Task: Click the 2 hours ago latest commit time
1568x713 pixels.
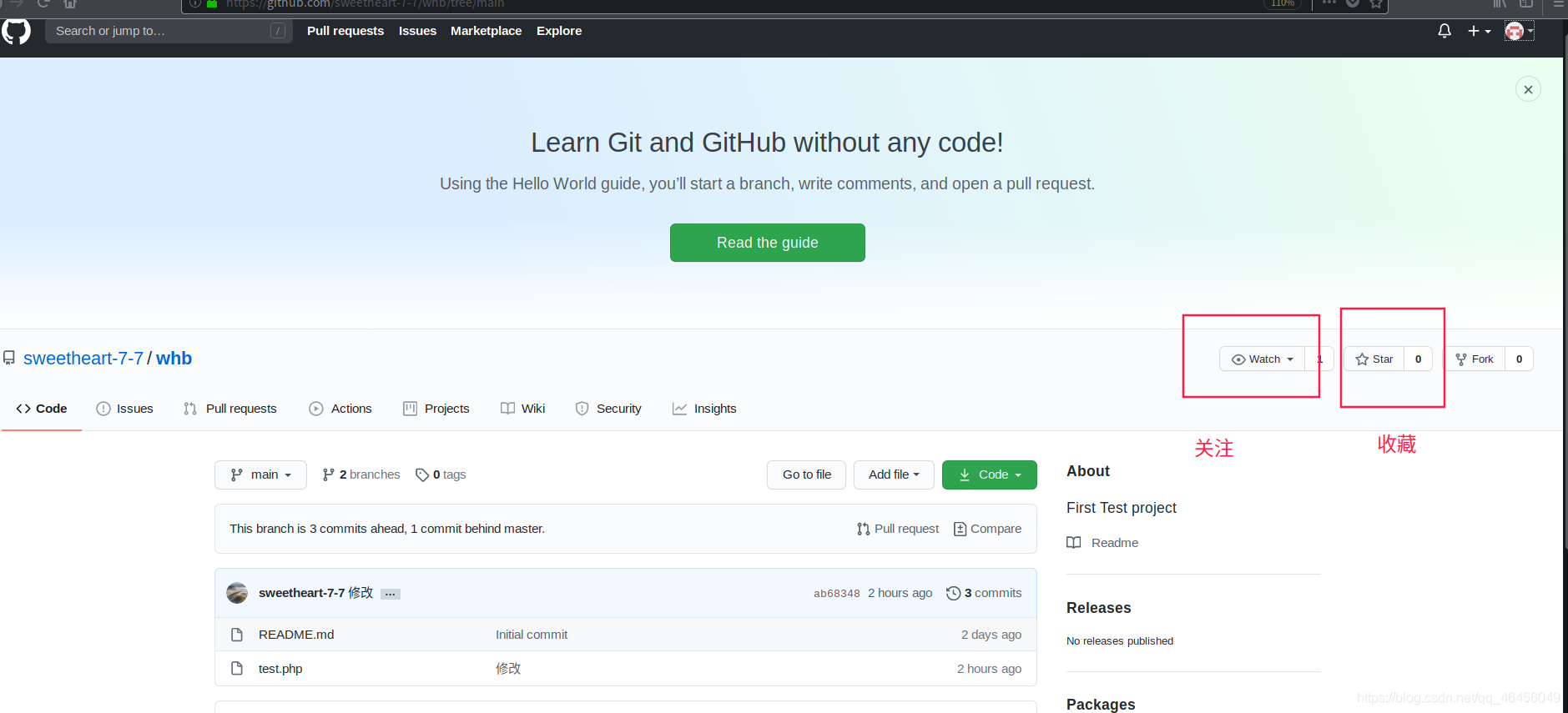Action: pyautogui.click(x=900, y=593)
